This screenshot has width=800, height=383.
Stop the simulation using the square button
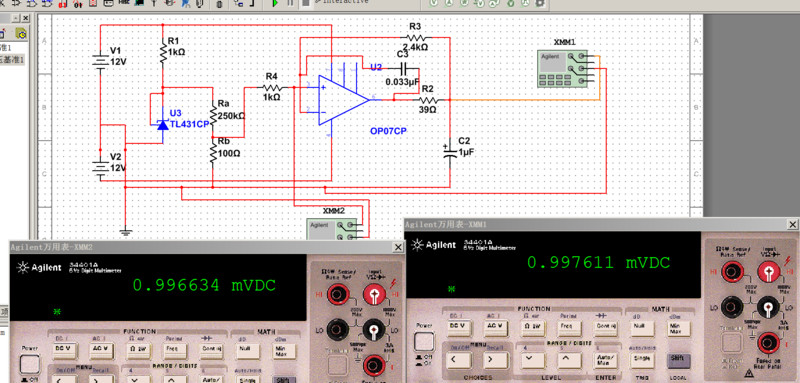[306, 4]
